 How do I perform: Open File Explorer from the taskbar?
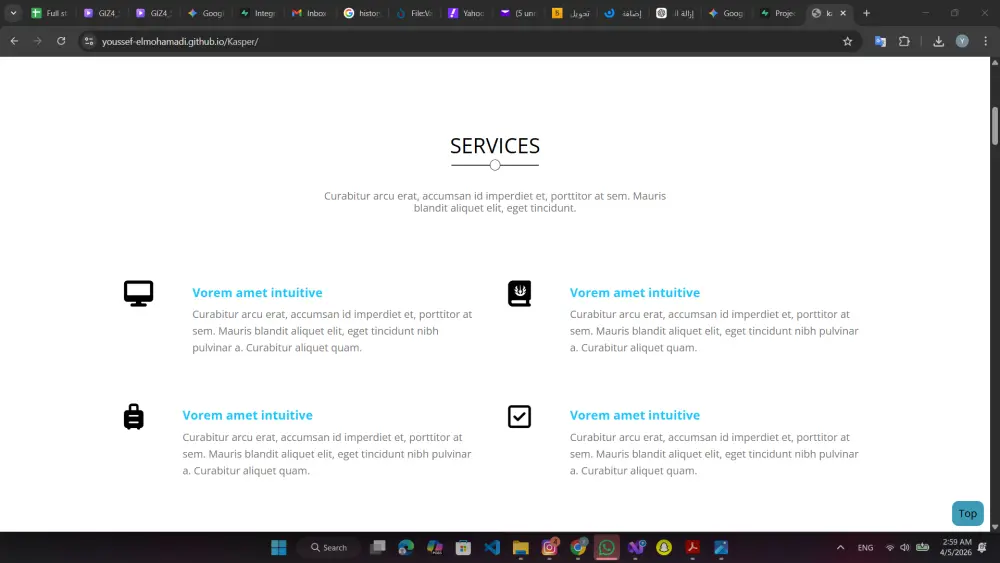[x=520, y=548]
